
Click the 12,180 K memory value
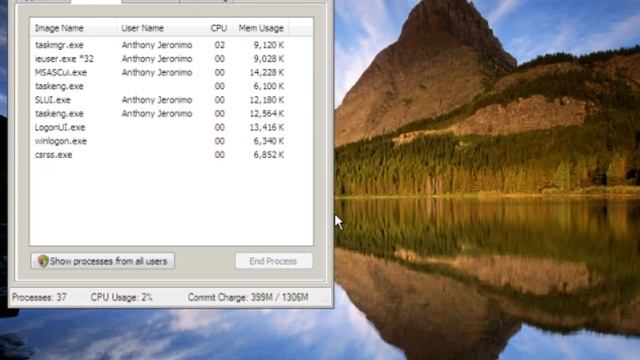267,100
